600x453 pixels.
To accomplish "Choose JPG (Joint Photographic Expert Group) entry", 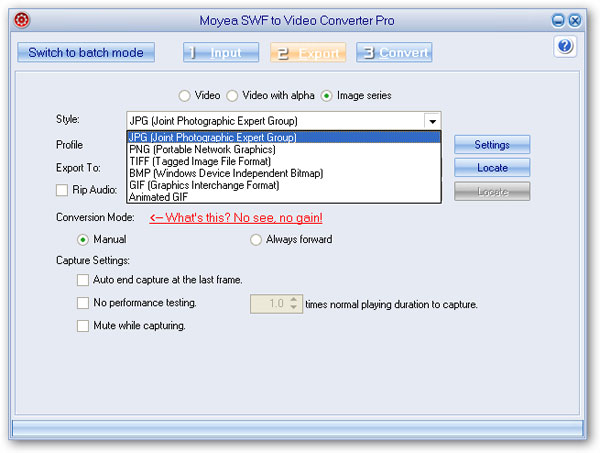I will pos(284,137).
